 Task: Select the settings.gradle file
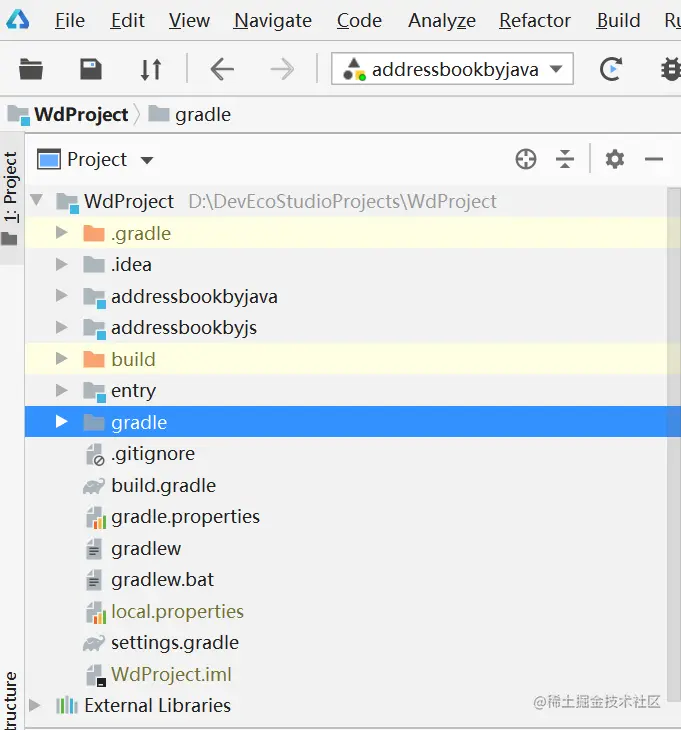click(346, 642)
